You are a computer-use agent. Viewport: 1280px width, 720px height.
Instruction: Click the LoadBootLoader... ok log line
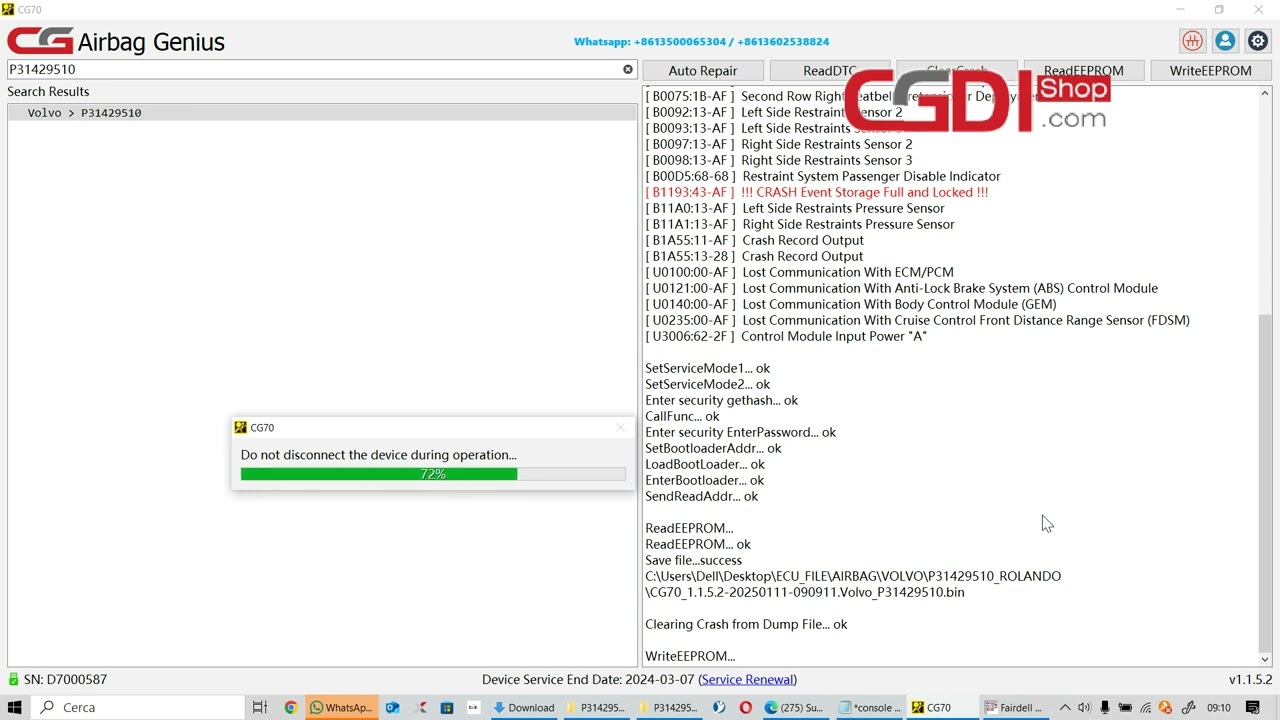[x=705, y=464]
